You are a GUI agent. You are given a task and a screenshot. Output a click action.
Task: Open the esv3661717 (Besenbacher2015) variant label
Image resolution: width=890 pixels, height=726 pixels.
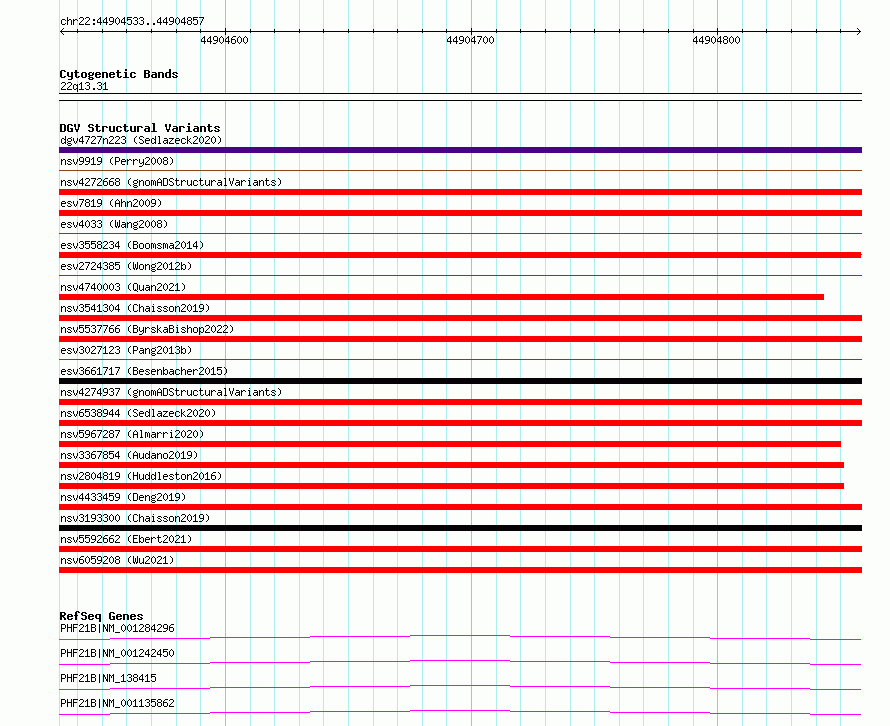[144, 371]
